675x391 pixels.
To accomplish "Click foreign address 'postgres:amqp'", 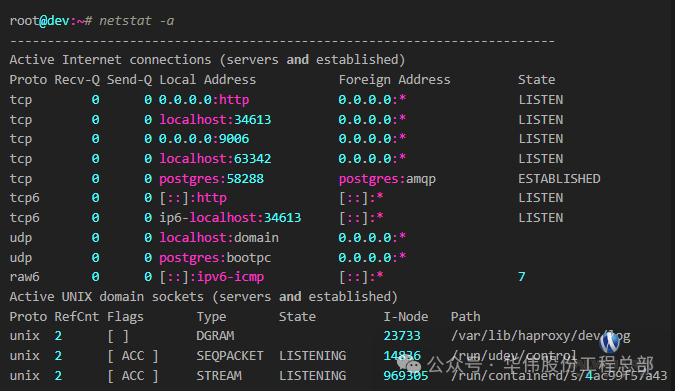I will [387, 178].
